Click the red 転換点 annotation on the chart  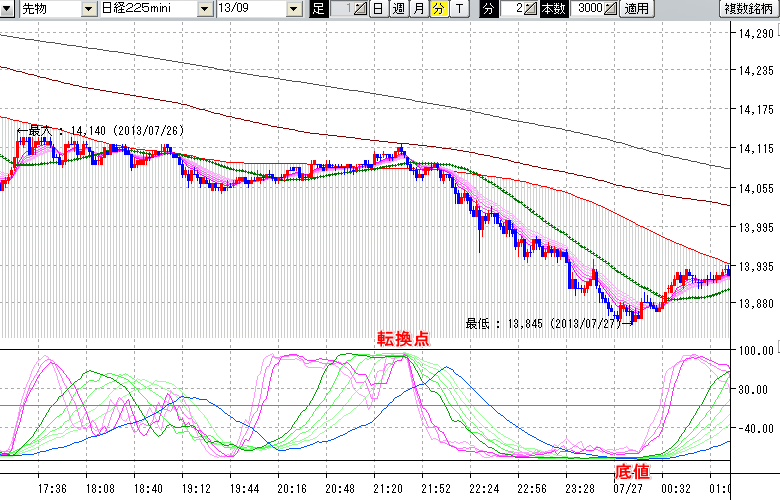pyautogui.click(x=402, y=338)
